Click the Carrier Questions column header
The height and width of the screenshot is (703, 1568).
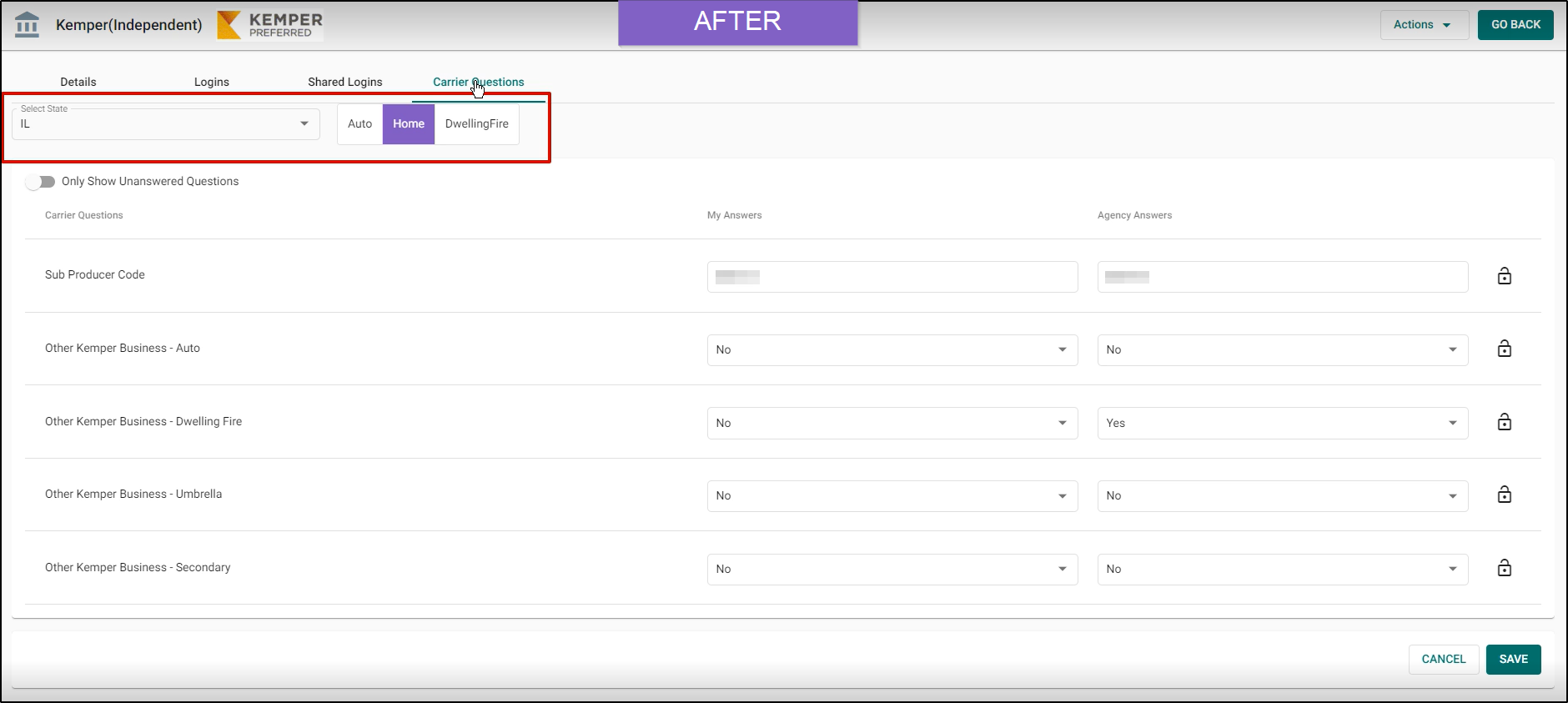pyautogui.click(x=84, y=215)
